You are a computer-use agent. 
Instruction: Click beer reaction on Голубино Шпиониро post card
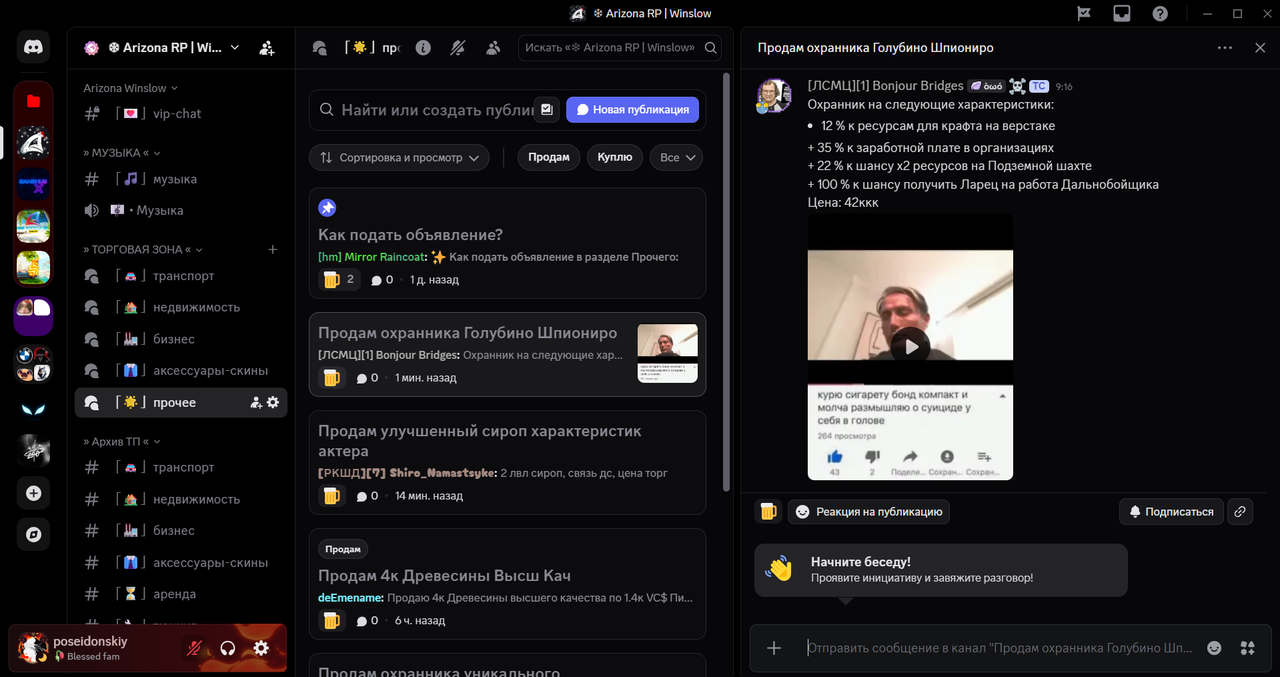(332, 378)
